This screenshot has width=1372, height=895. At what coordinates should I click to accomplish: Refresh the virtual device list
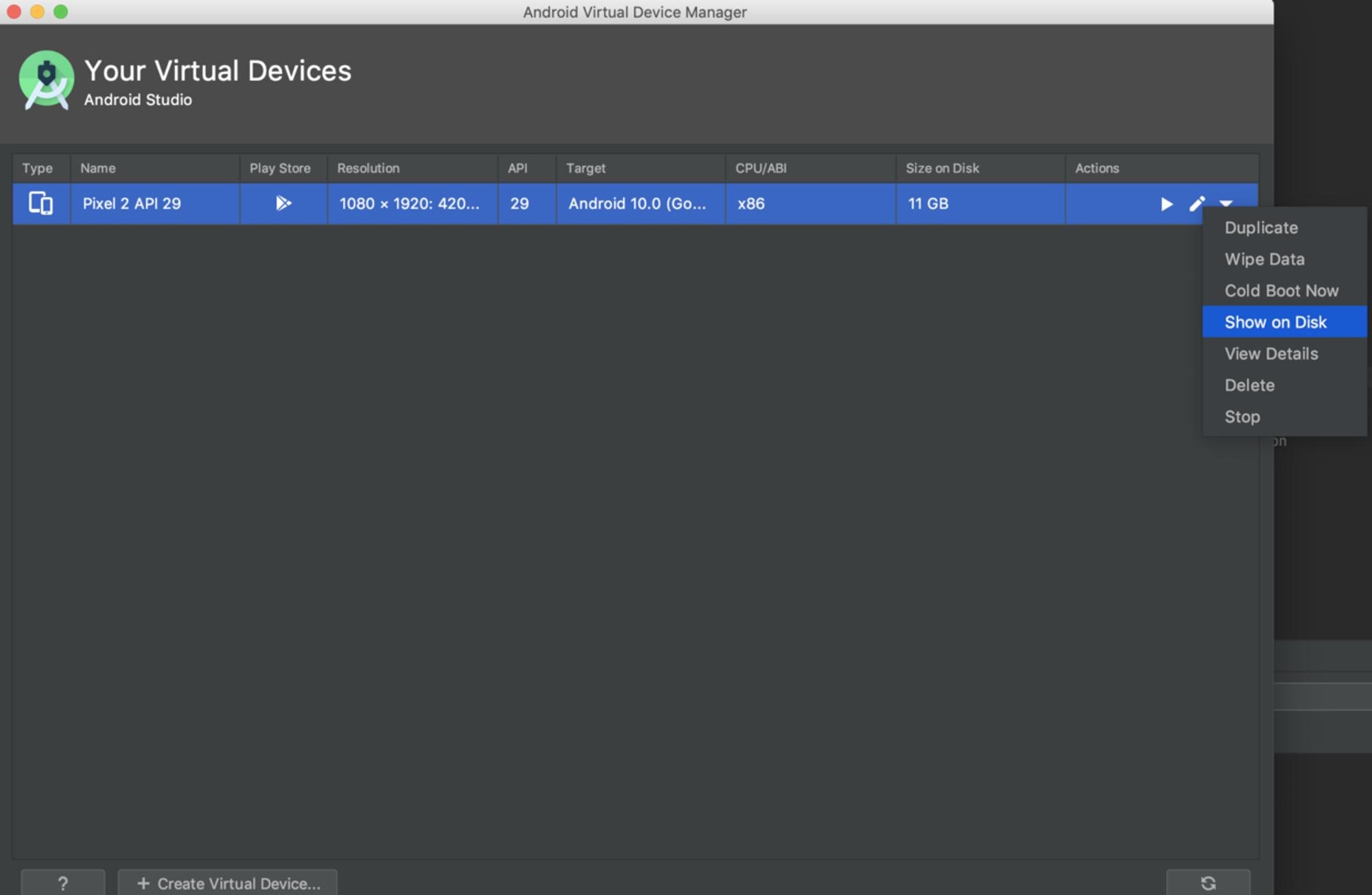[x=1208, y=883]
